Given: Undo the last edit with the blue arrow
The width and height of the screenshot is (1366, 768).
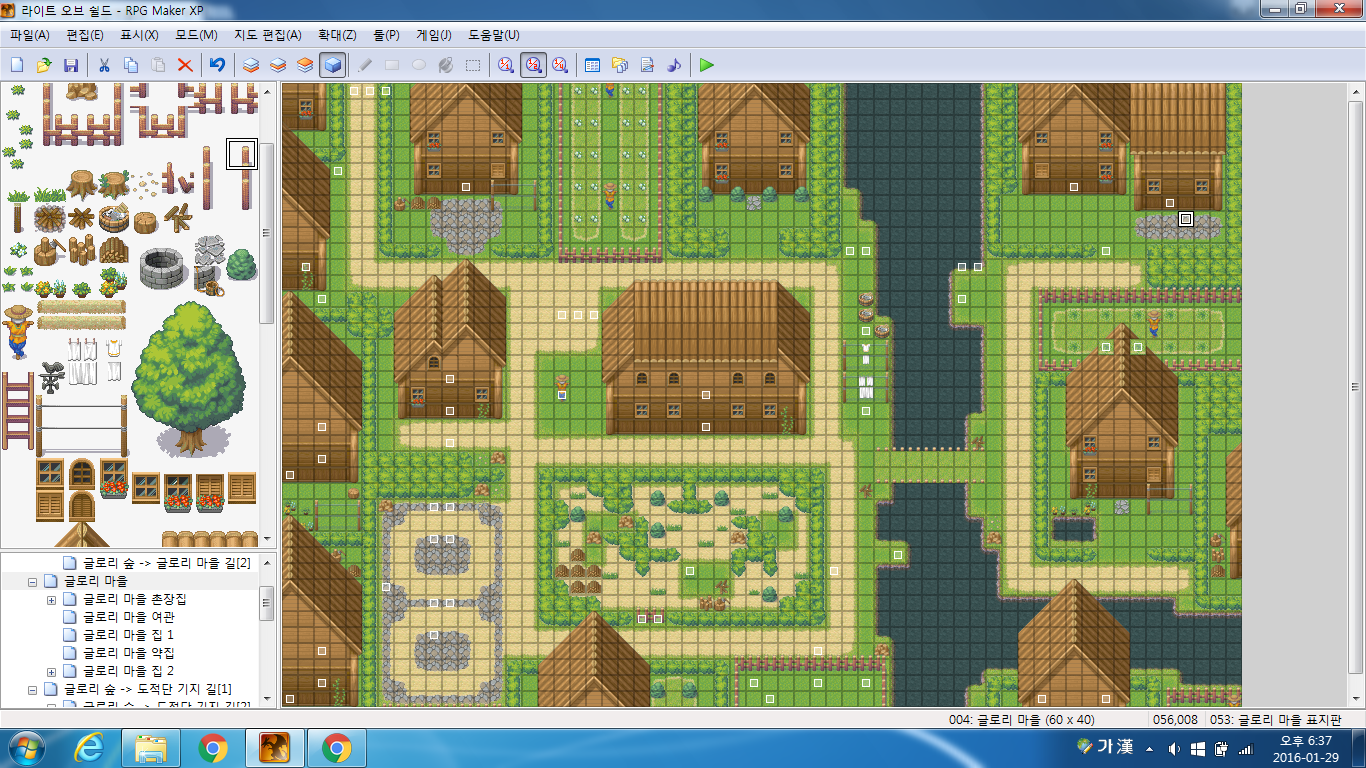Looking at the screenshot, I should coord(217,65).
